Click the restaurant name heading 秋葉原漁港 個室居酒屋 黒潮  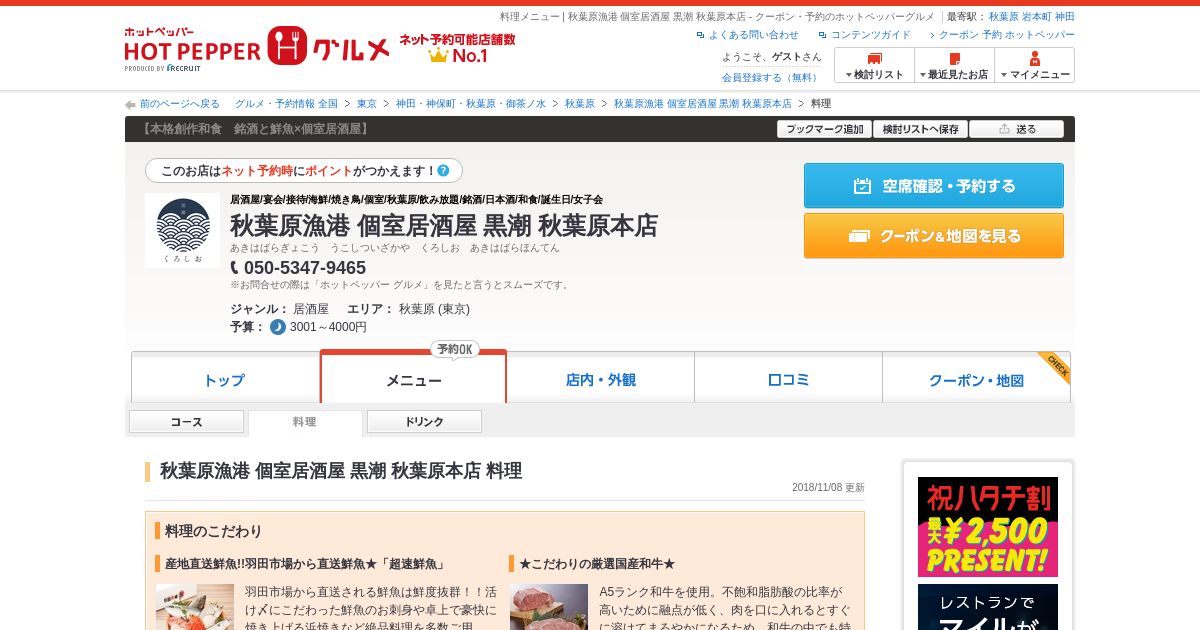[444, 226]
